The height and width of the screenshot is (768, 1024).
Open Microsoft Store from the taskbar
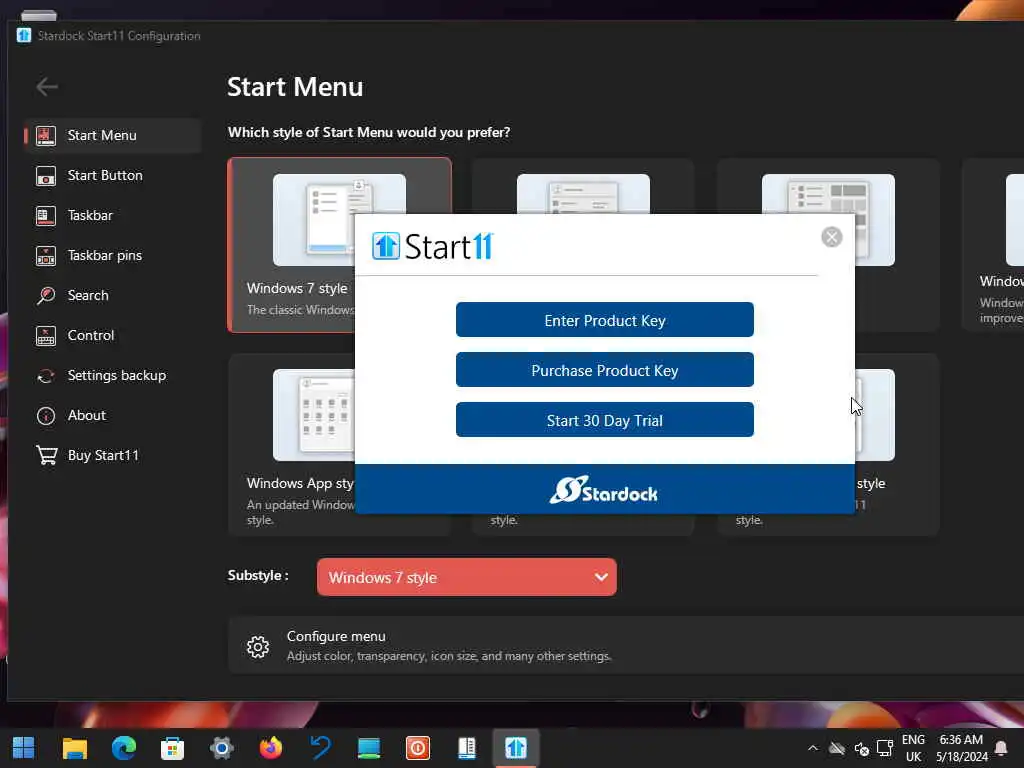coord(172,748)
